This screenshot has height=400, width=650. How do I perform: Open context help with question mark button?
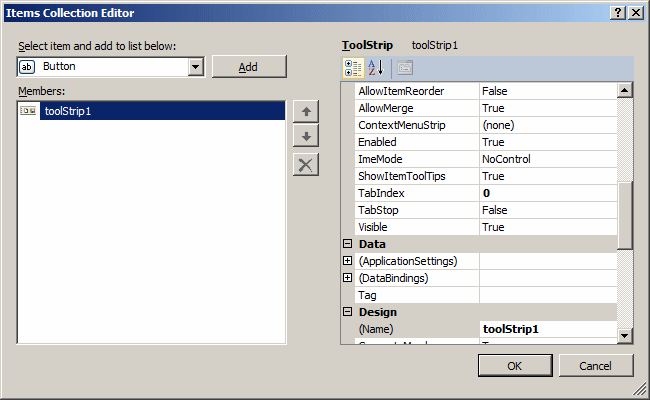618,13
